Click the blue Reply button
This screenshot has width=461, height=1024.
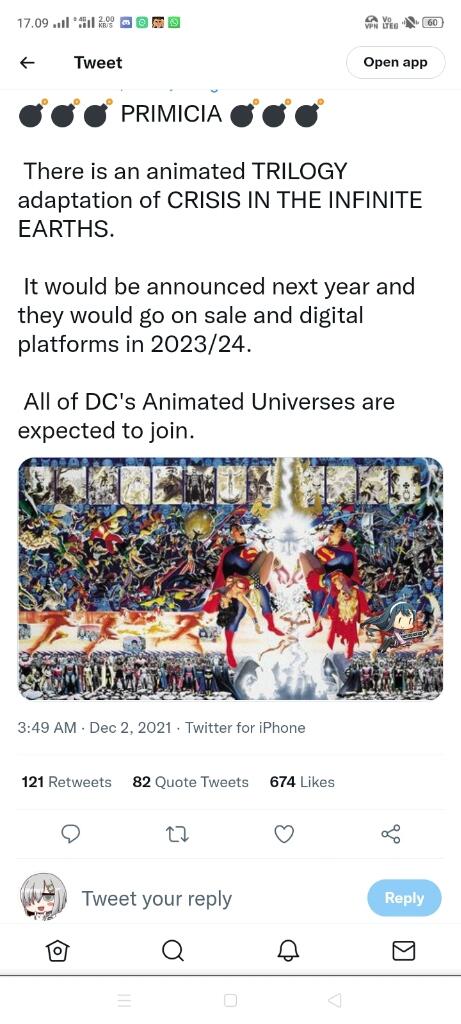[404, 898]
